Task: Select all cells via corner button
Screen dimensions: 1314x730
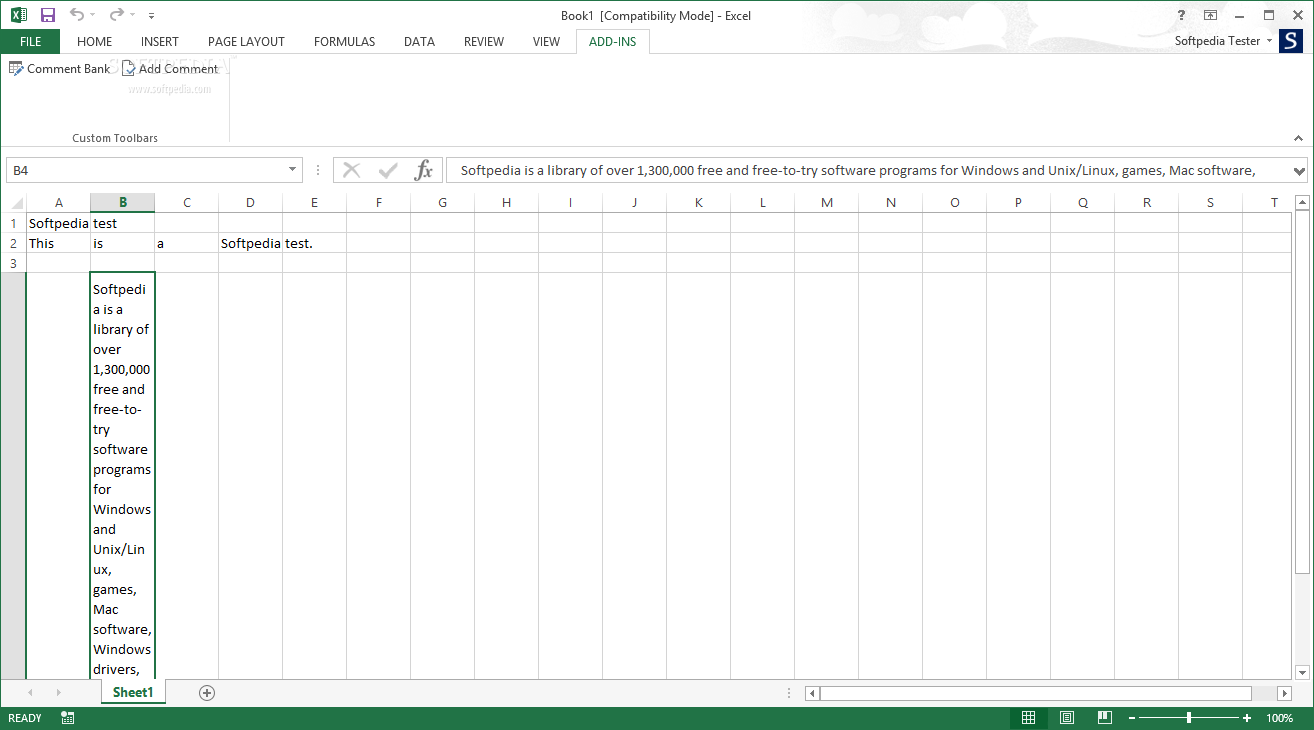Action: 13,203
